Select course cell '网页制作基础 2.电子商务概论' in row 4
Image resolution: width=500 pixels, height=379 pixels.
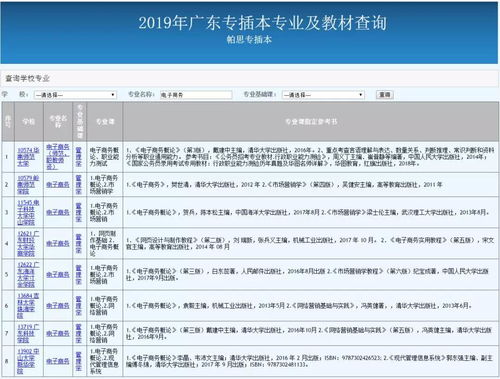(x=104, y=244)
